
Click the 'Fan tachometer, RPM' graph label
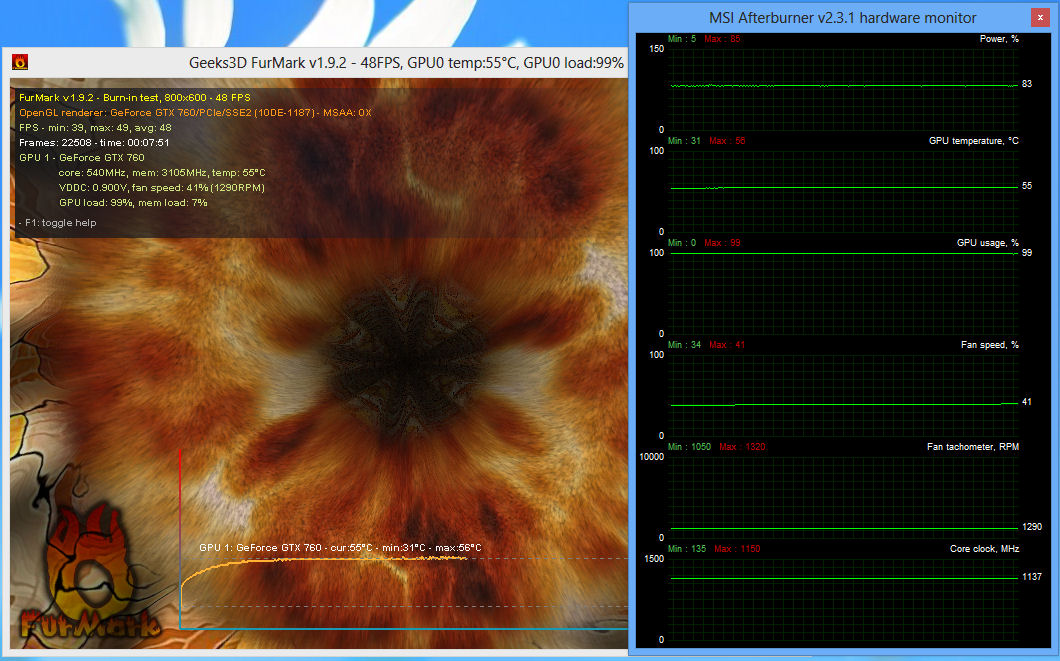pyautogui.click(x=973, y=447)
